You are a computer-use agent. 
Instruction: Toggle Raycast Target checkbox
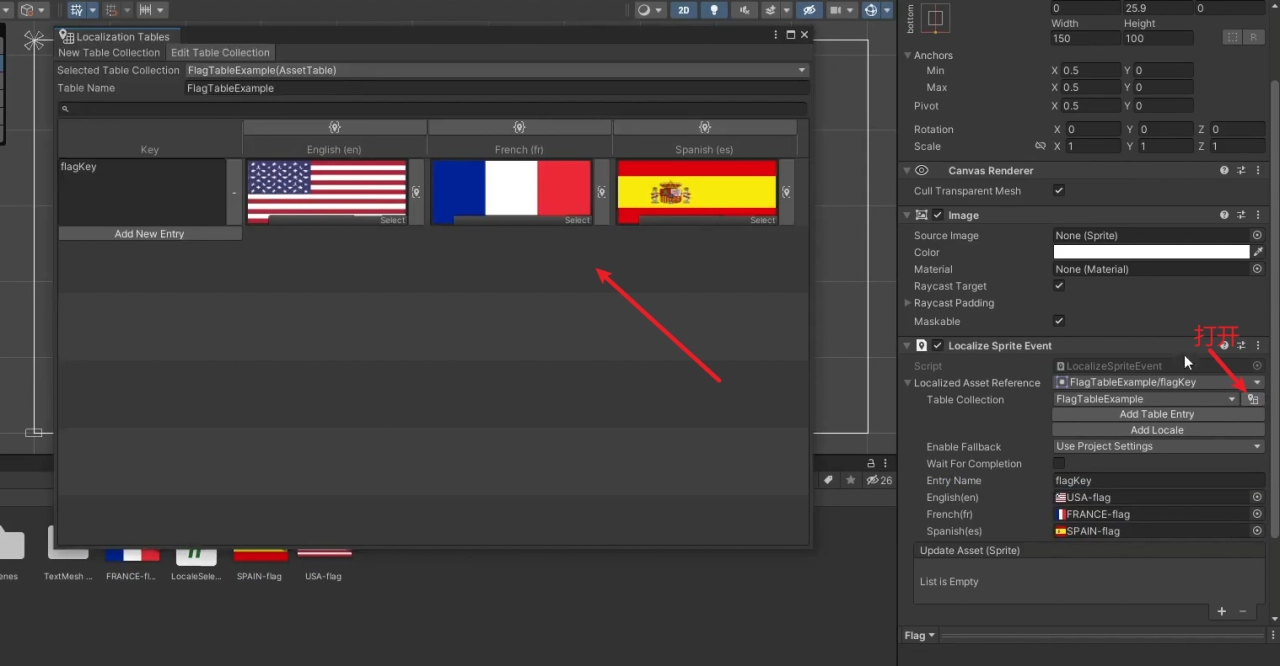tap(1059, 286)
